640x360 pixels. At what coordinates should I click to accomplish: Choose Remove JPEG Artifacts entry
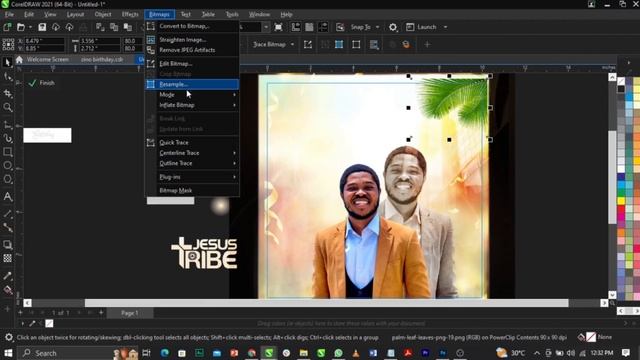coord(192,50)
